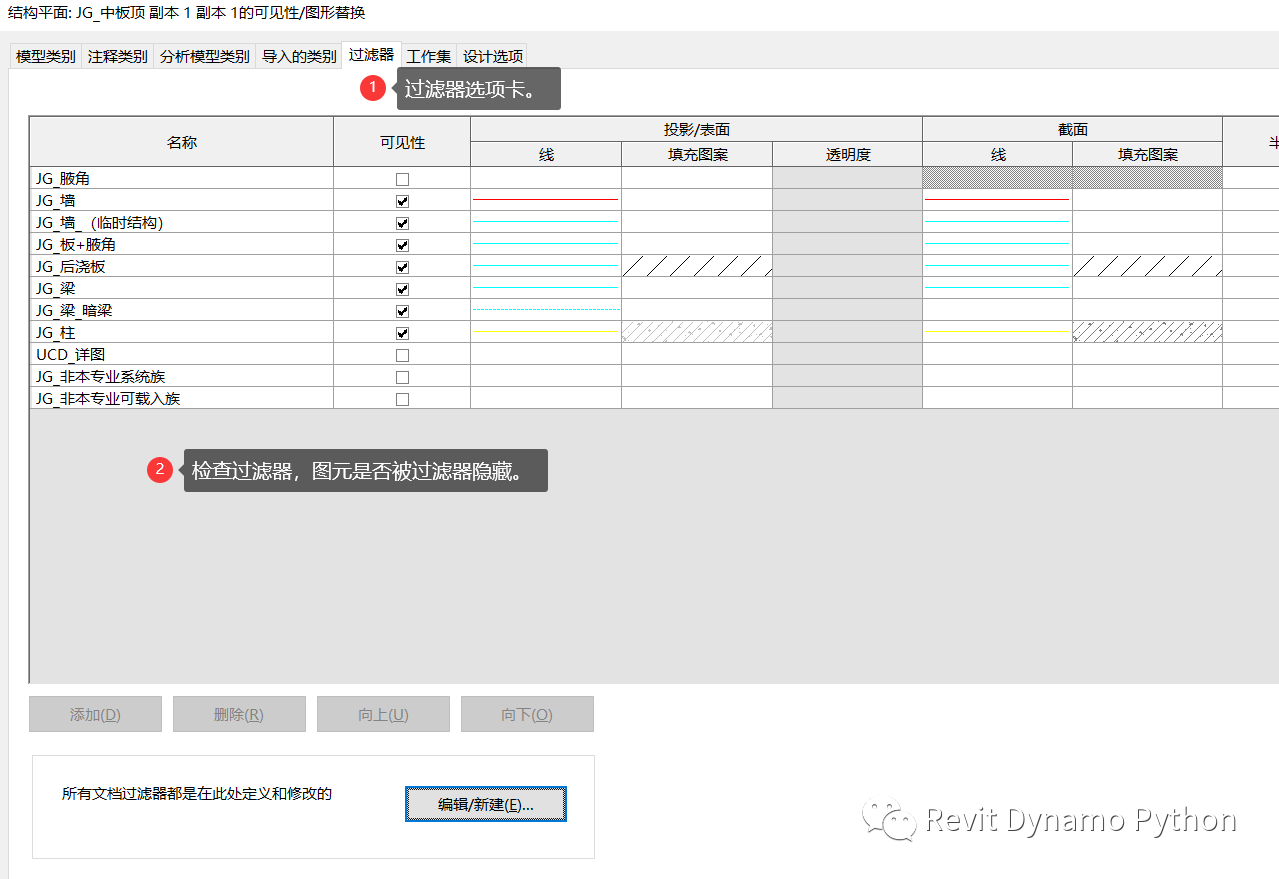Edit cut line override for JG_墙
Viewport: 1279px width, 879px height.
pos(997,200)
